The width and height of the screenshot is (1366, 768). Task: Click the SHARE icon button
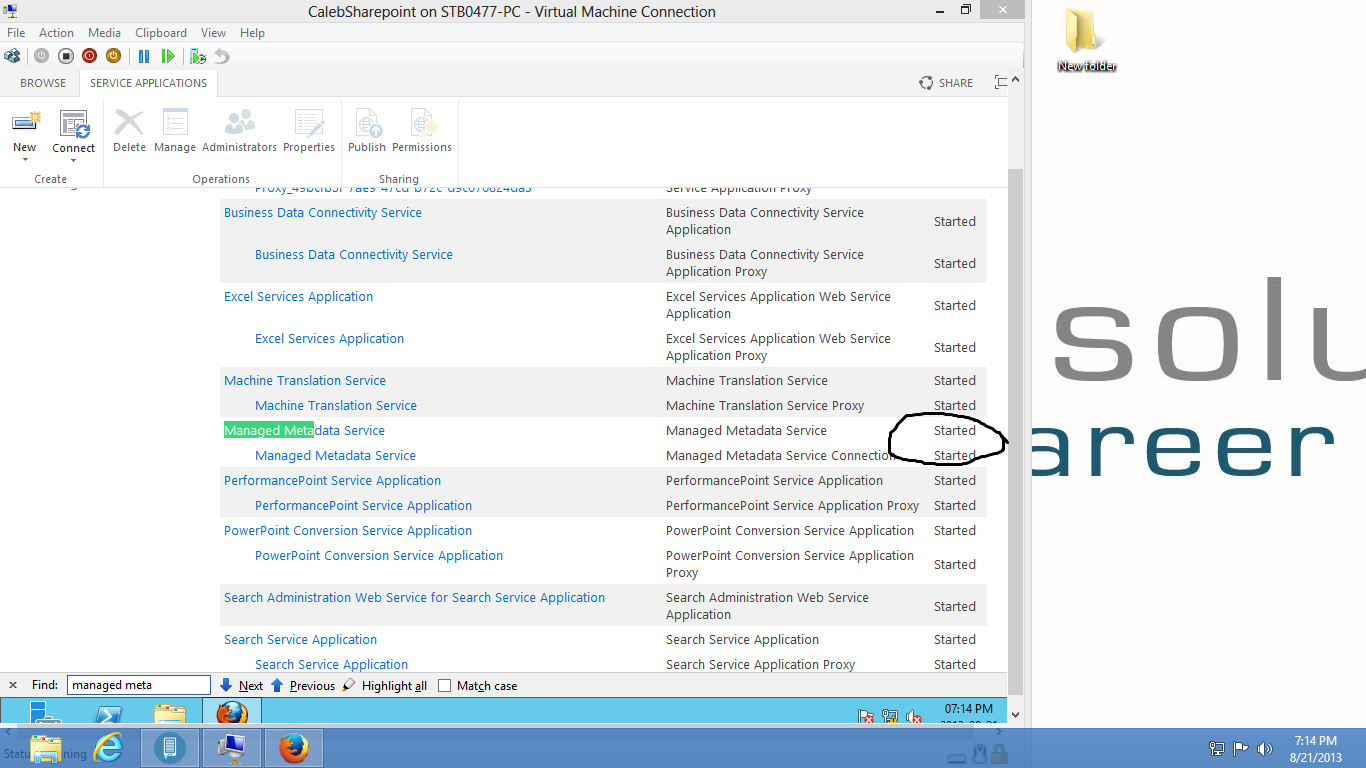click(946, 83)
